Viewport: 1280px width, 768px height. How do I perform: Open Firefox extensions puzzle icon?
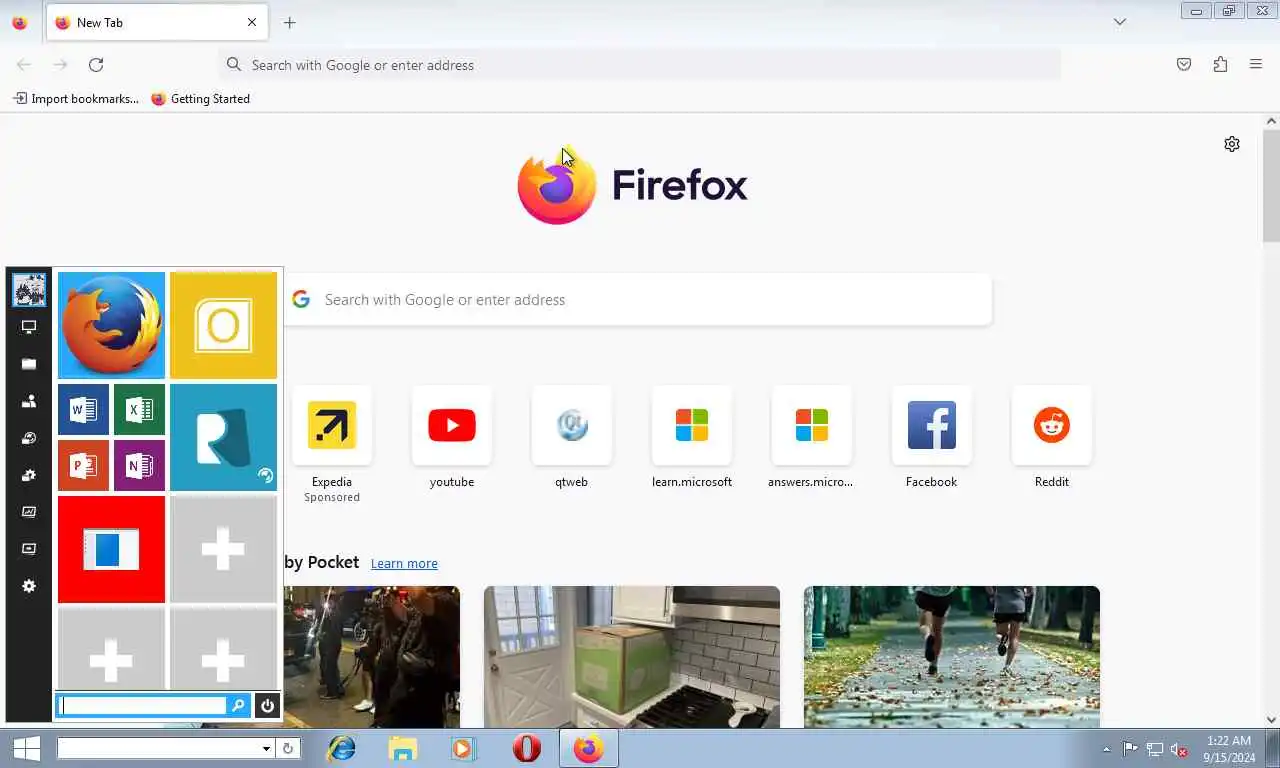click(x=1220, y=65)
